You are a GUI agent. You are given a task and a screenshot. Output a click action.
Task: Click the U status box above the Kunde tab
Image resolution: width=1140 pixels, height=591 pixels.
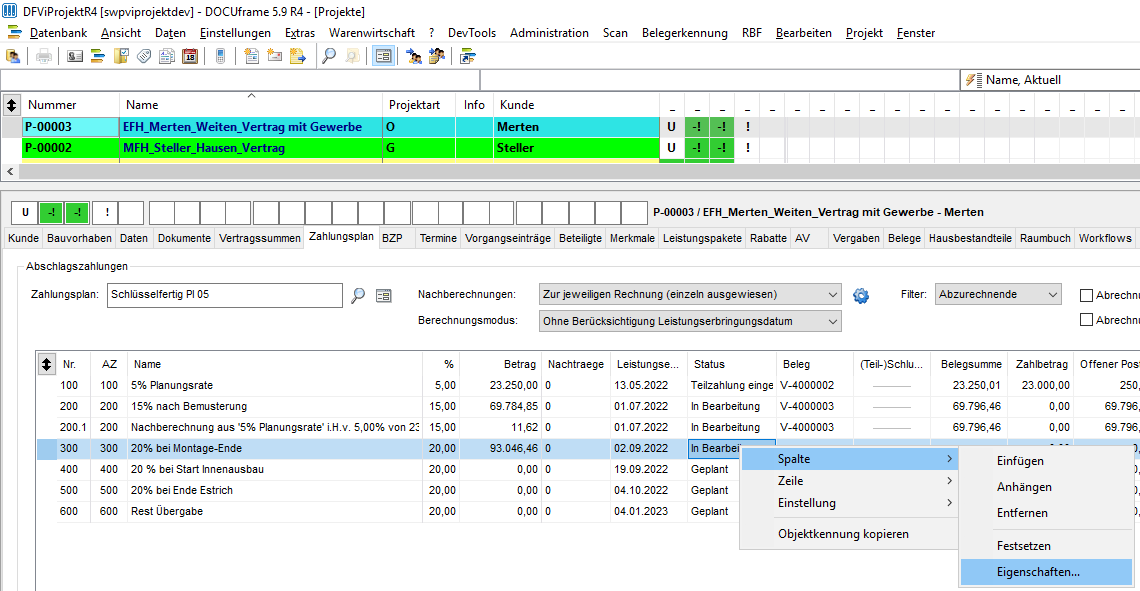pos(25,212)
